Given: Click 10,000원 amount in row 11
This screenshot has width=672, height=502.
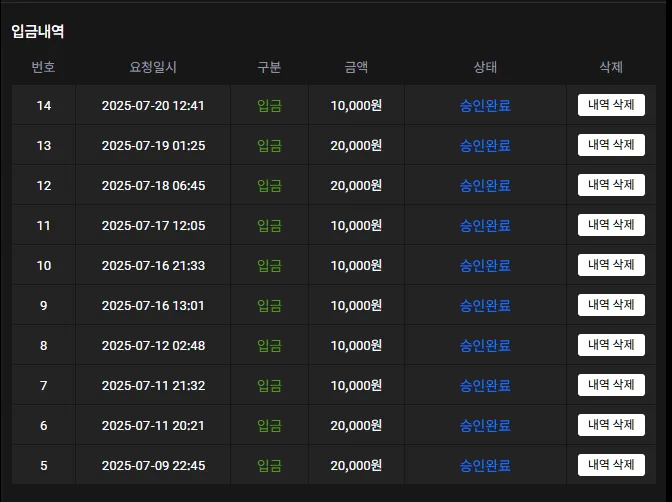Looking at the screenshot, I should point(356,225).
